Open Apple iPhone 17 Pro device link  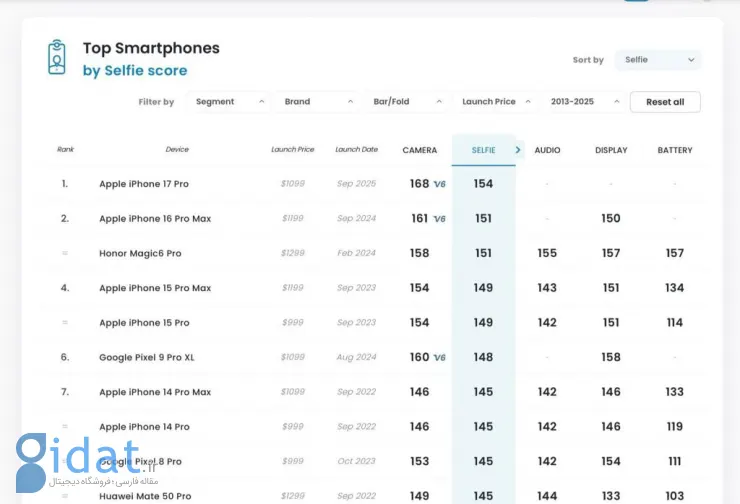tap(144, 184)
